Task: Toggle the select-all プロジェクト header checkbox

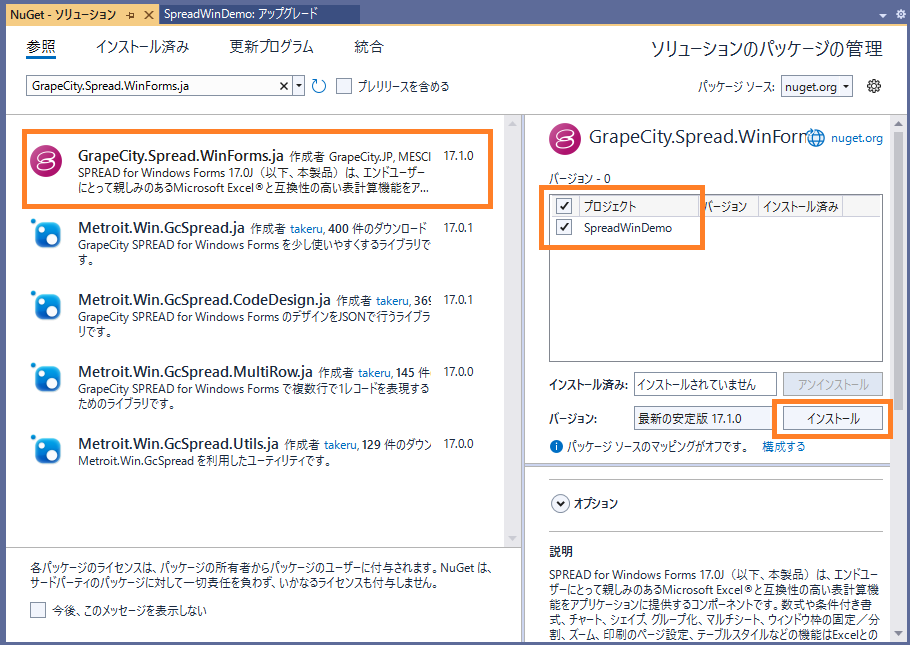Action: point(564,206)
